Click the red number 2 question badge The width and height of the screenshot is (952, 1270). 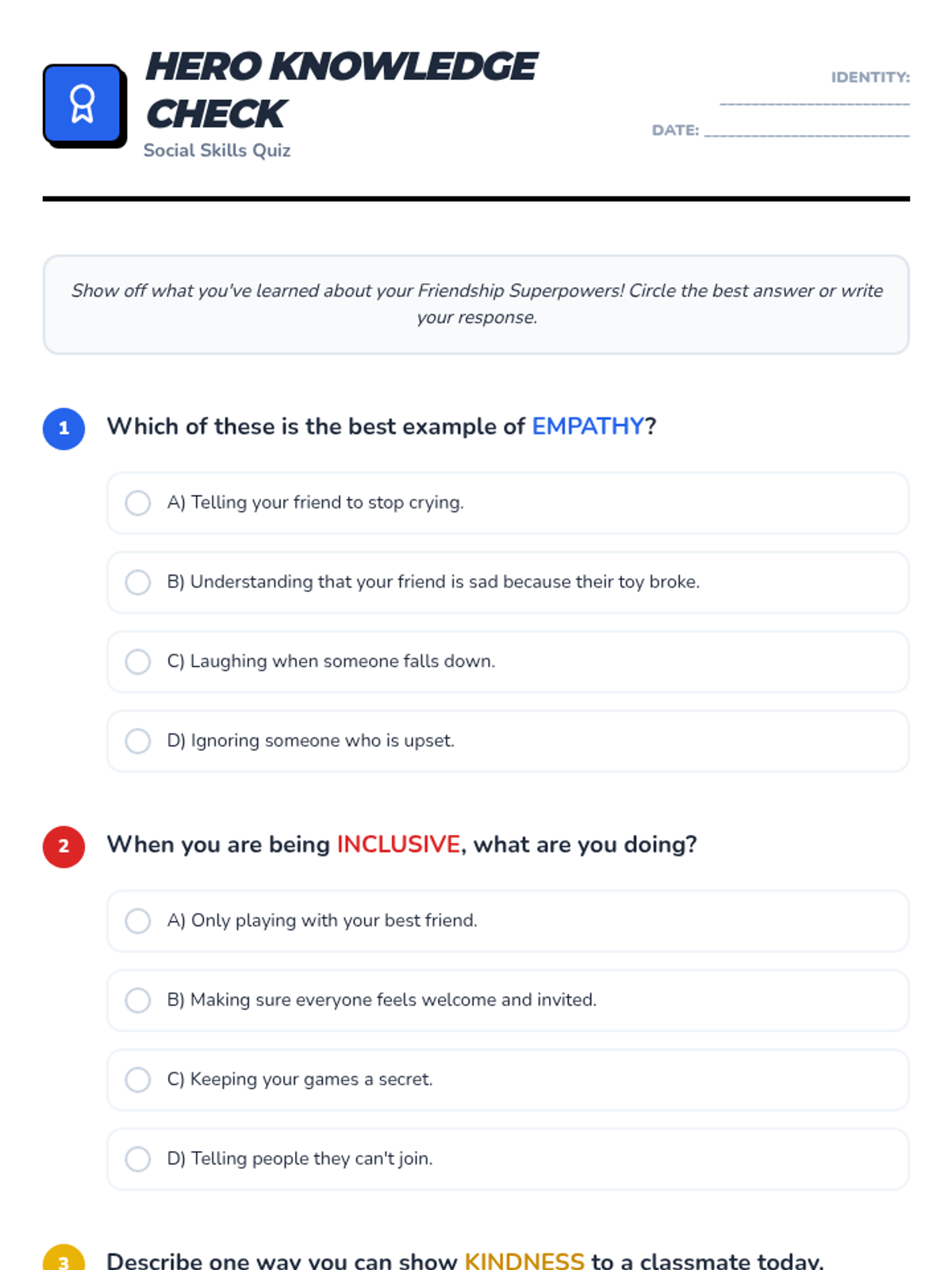pos(63,846)
